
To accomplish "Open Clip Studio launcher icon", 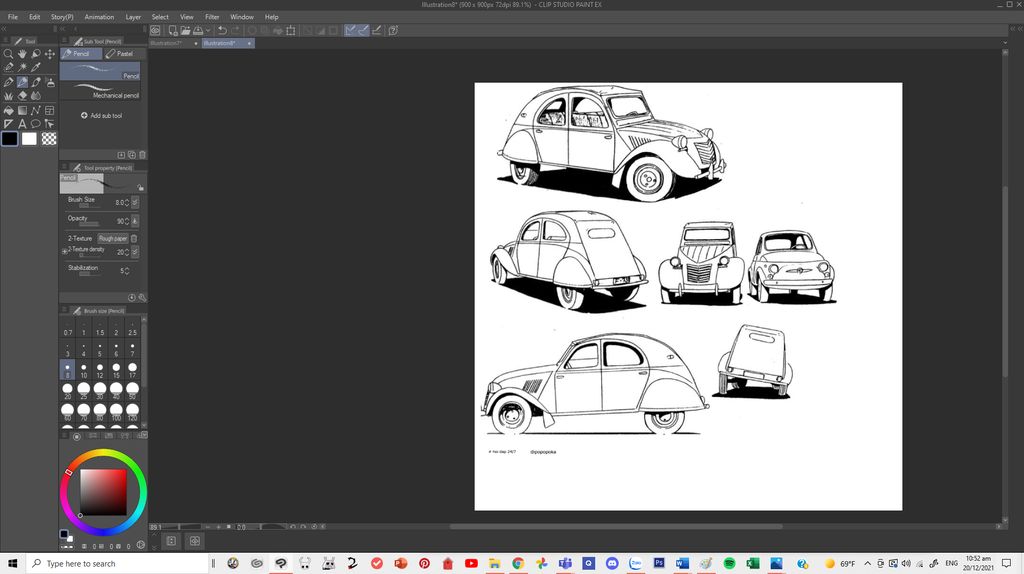I will coord(155,30).
